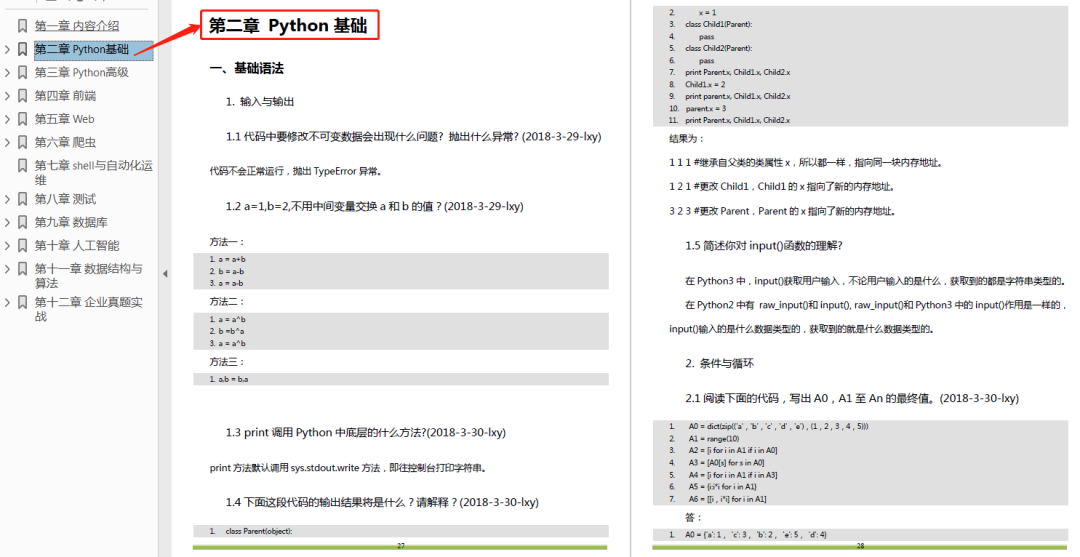Expand the 第十一章 数据结构与算法 bookmark
The height and width of the screenshot is (557, 1080).
(7, 269)
